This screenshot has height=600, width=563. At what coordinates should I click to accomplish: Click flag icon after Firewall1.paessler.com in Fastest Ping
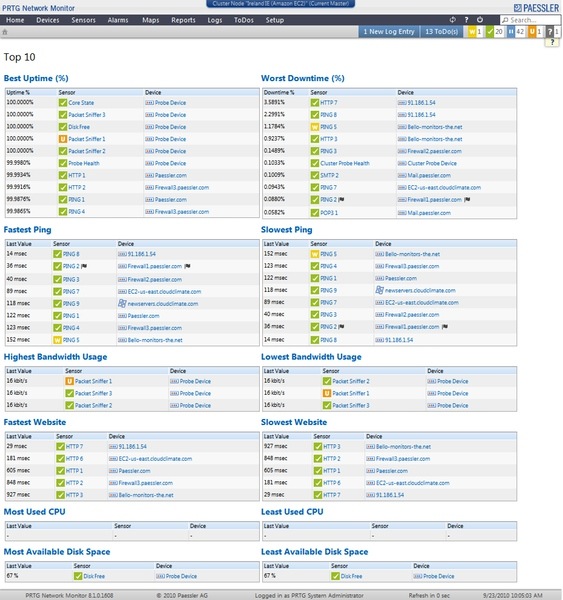[x=188, y=266]
